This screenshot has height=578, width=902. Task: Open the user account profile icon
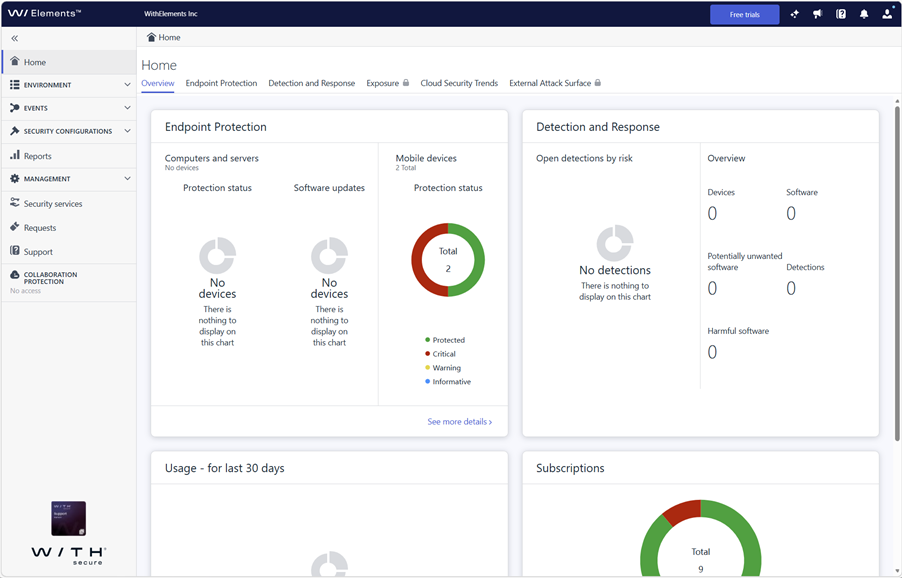[887, 14]
